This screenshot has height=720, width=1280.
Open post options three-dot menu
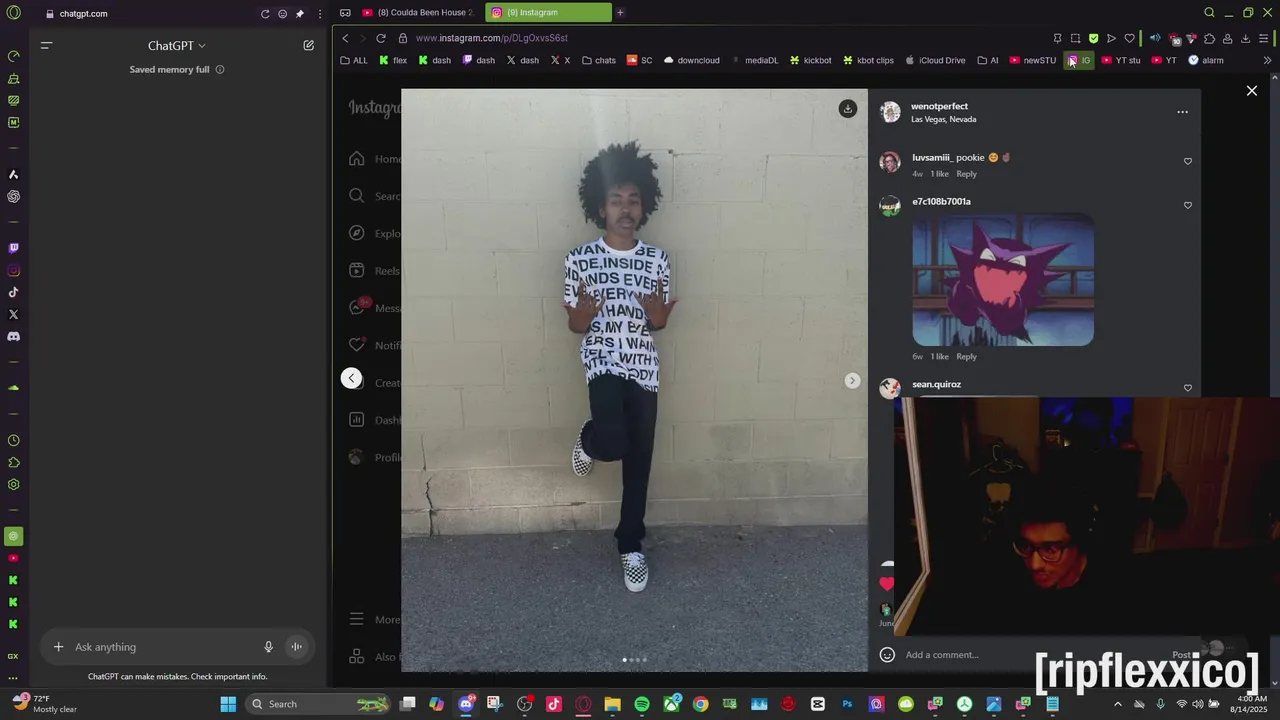1182,112
